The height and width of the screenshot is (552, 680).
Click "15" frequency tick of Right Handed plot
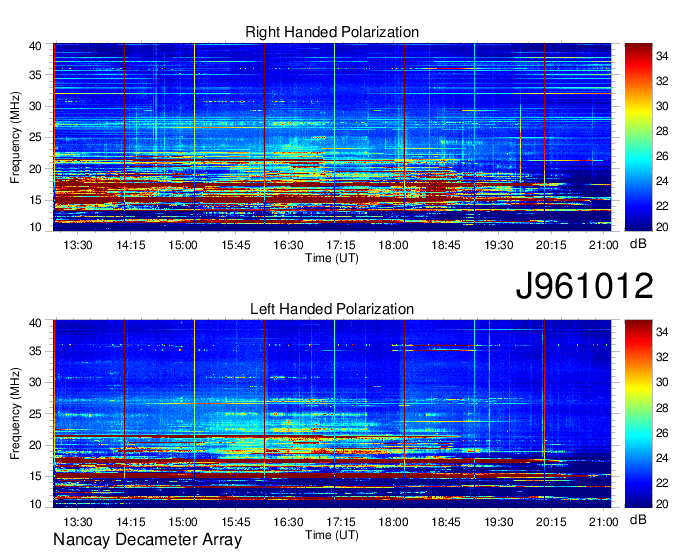point(35,200)
